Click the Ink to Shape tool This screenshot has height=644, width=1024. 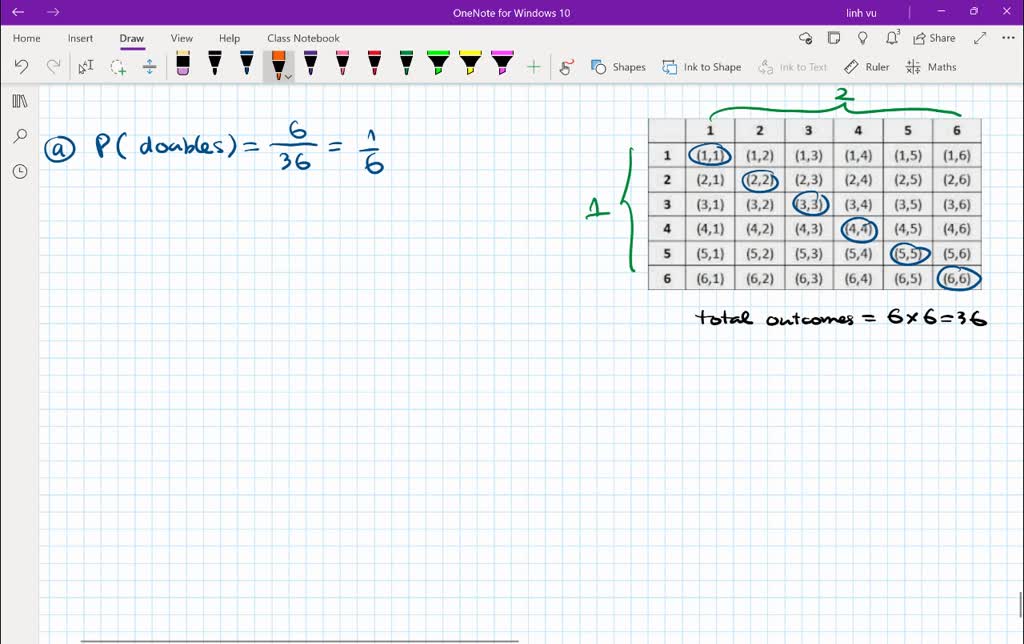(702, 66)
